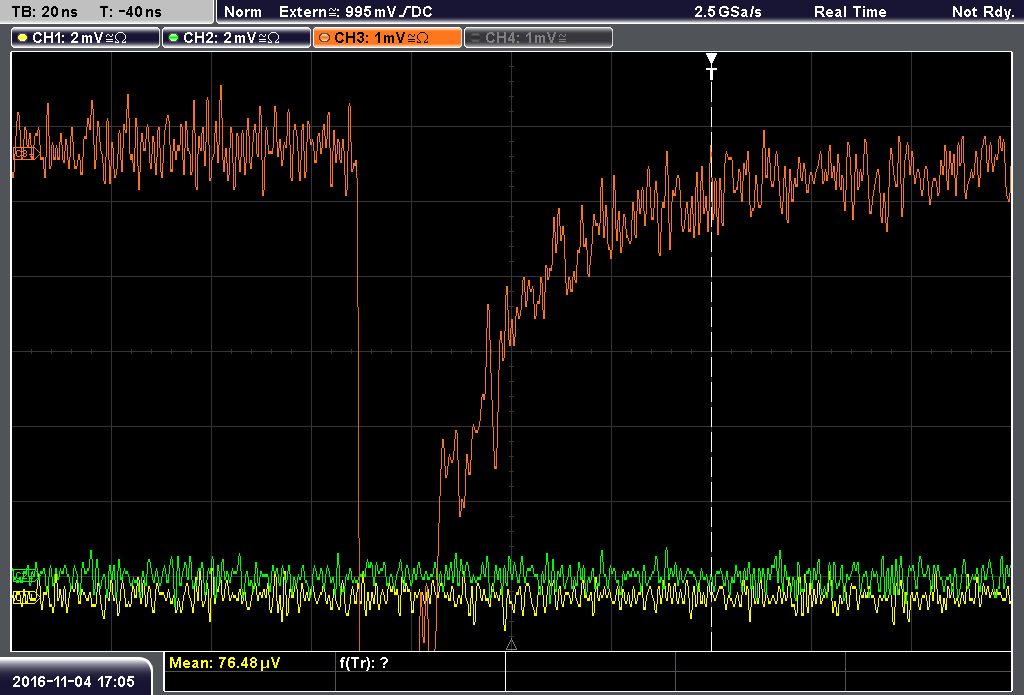Click the CH3 ground level marker on left edge
Viewport: 1024px width, 695px height.
coord(26,154)
